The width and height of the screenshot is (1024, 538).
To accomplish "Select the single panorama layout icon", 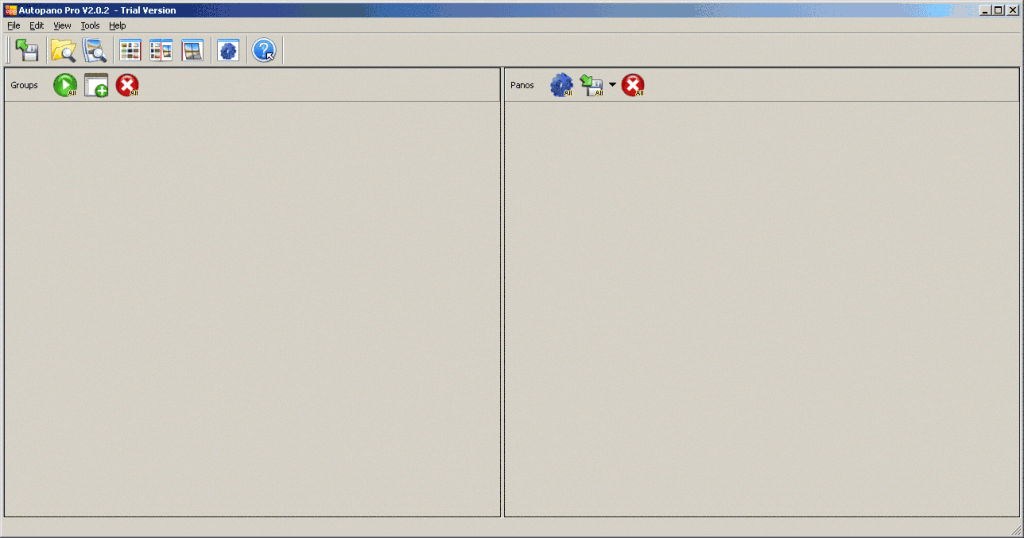I will point(192,50).
